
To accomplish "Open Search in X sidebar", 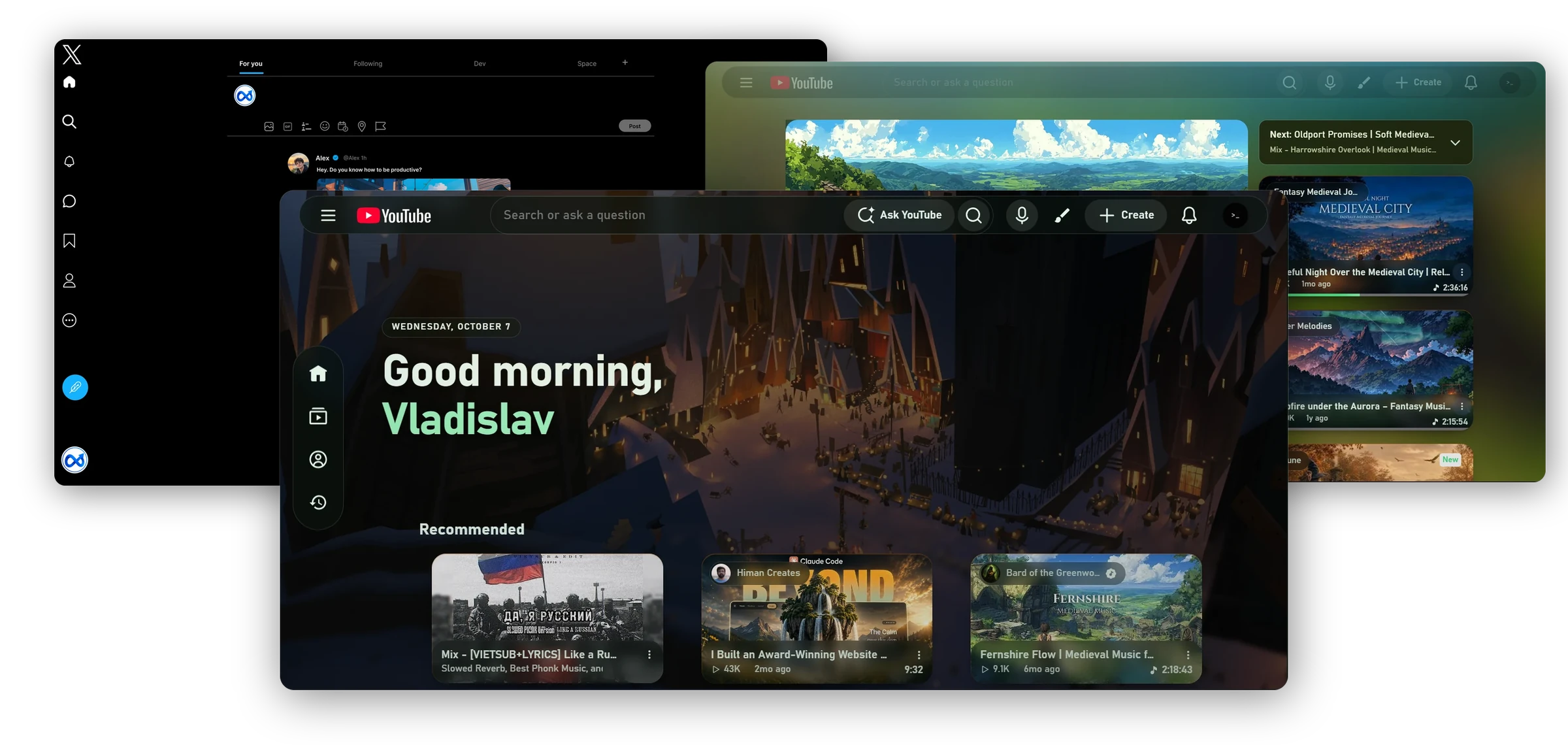I will coord(69,122).
